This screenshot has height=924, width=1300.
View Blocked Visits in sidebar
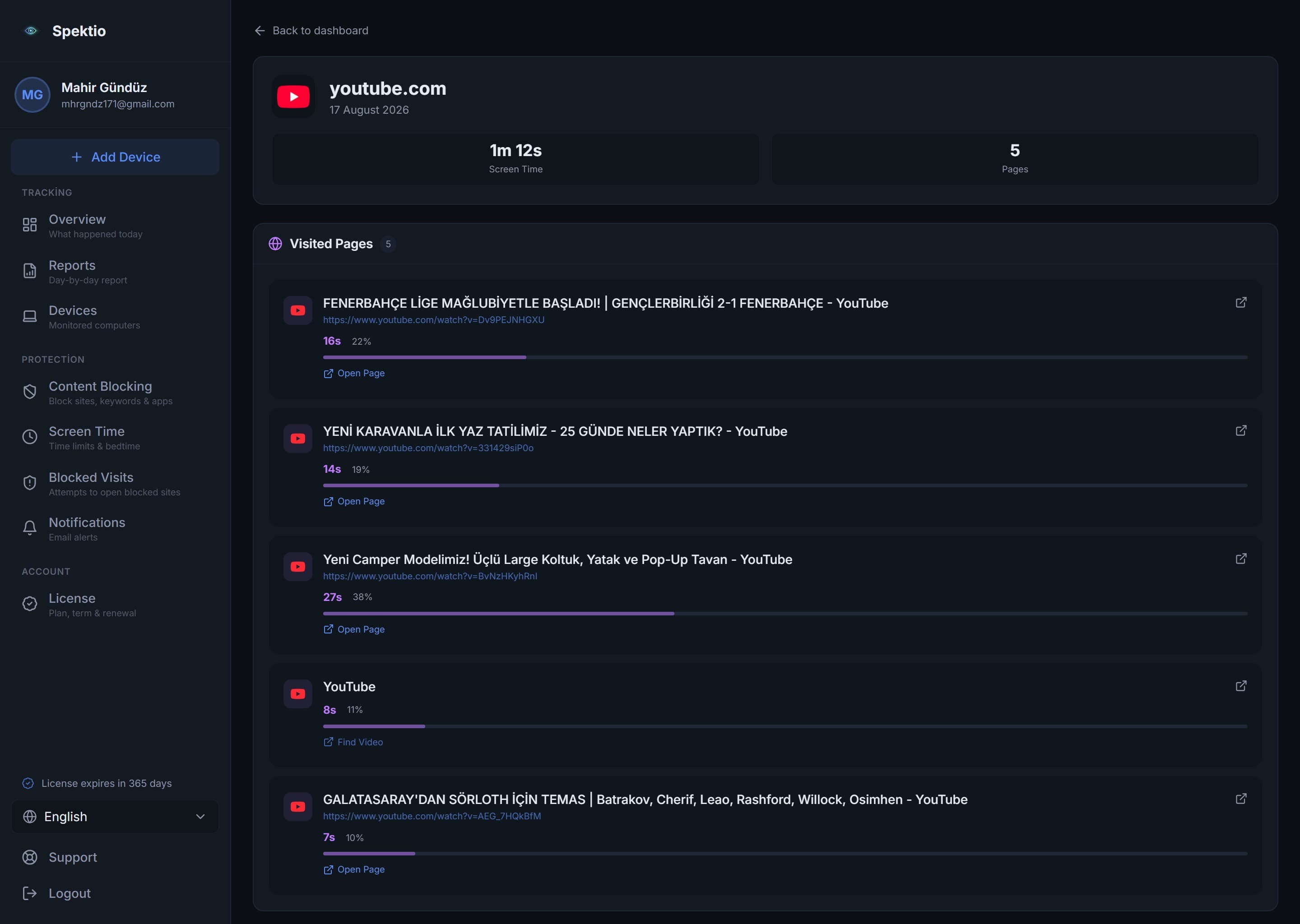click(115, 484)
